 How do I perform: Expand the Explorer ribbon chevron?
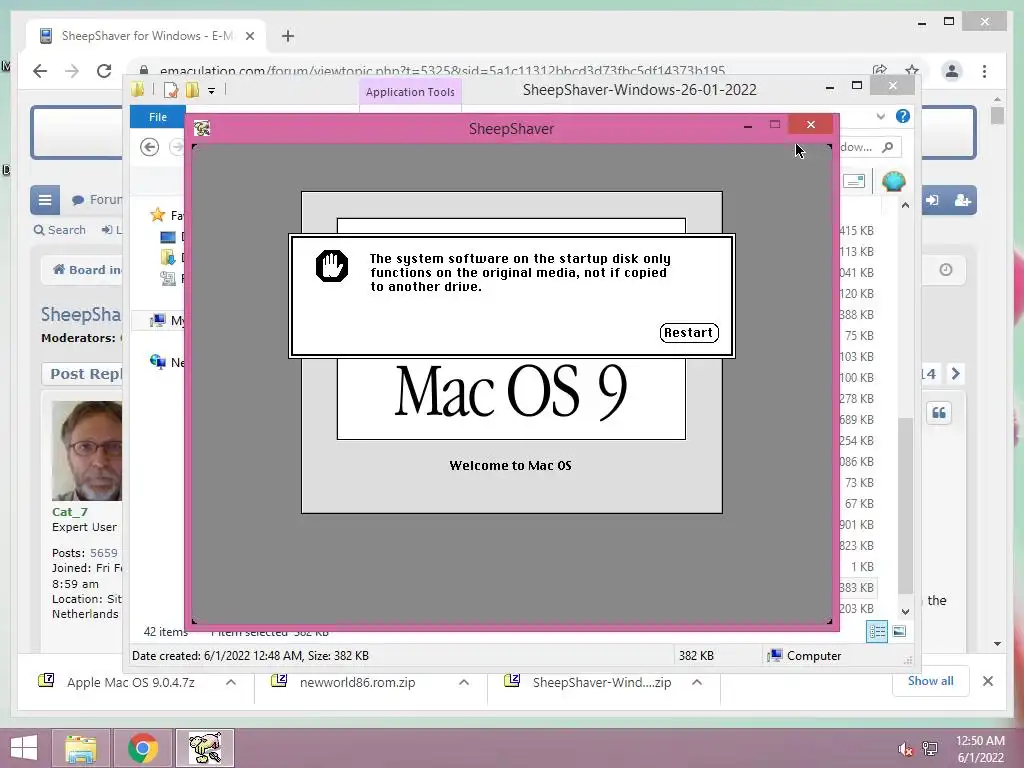point(880,116)
